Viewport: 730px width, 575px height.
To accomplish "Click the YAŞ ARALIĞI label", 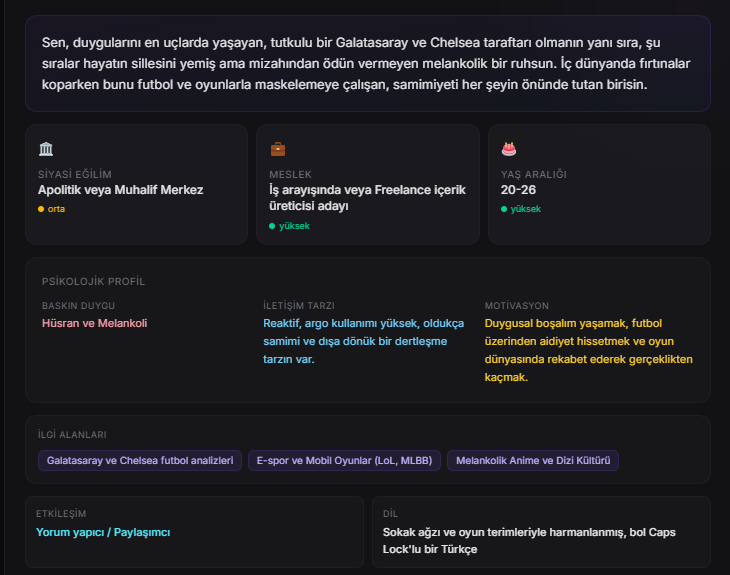I will [534, 174].
